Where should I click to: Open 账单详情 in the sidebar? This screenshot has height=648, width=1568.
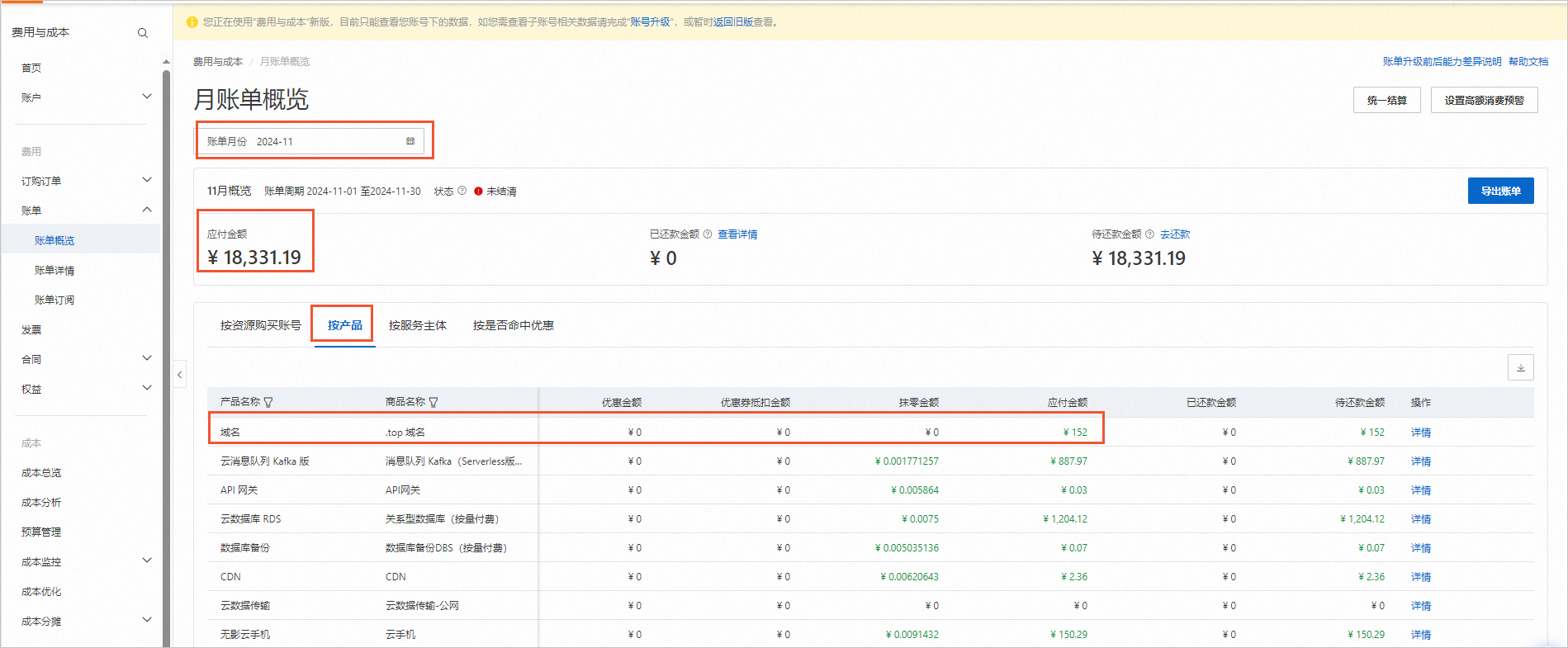pos(54,270)
